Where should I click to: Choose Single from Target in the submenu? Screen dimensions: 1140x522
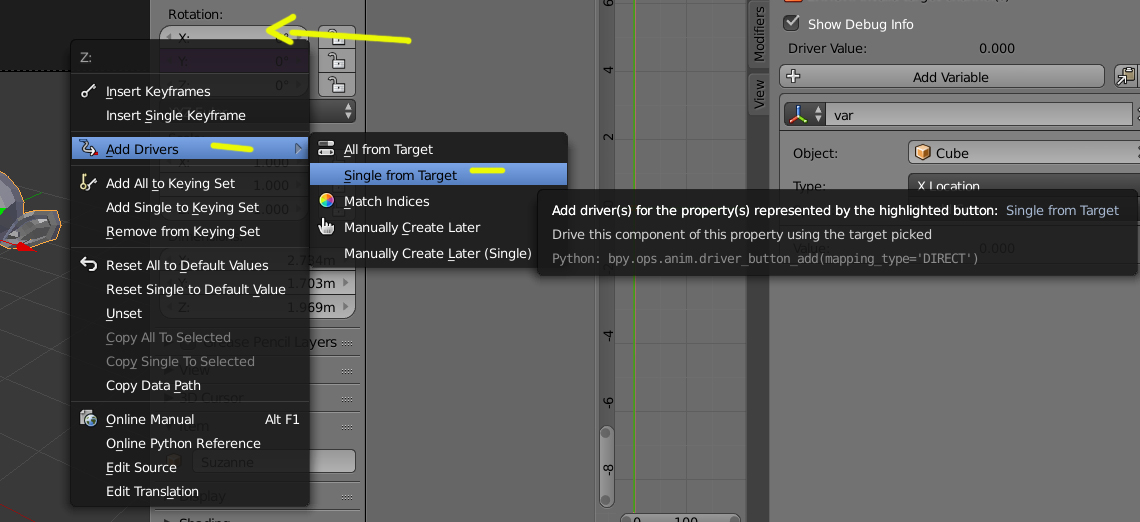(x=400, y=175)
